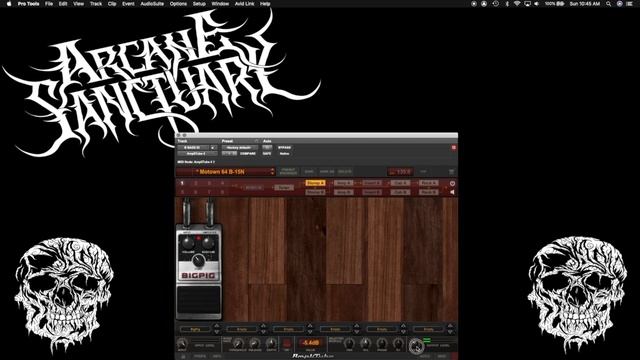The width and height of the screenshot is (640, 360).
Task: Click the TAP tempo button
Action: (x=423, y=172)
